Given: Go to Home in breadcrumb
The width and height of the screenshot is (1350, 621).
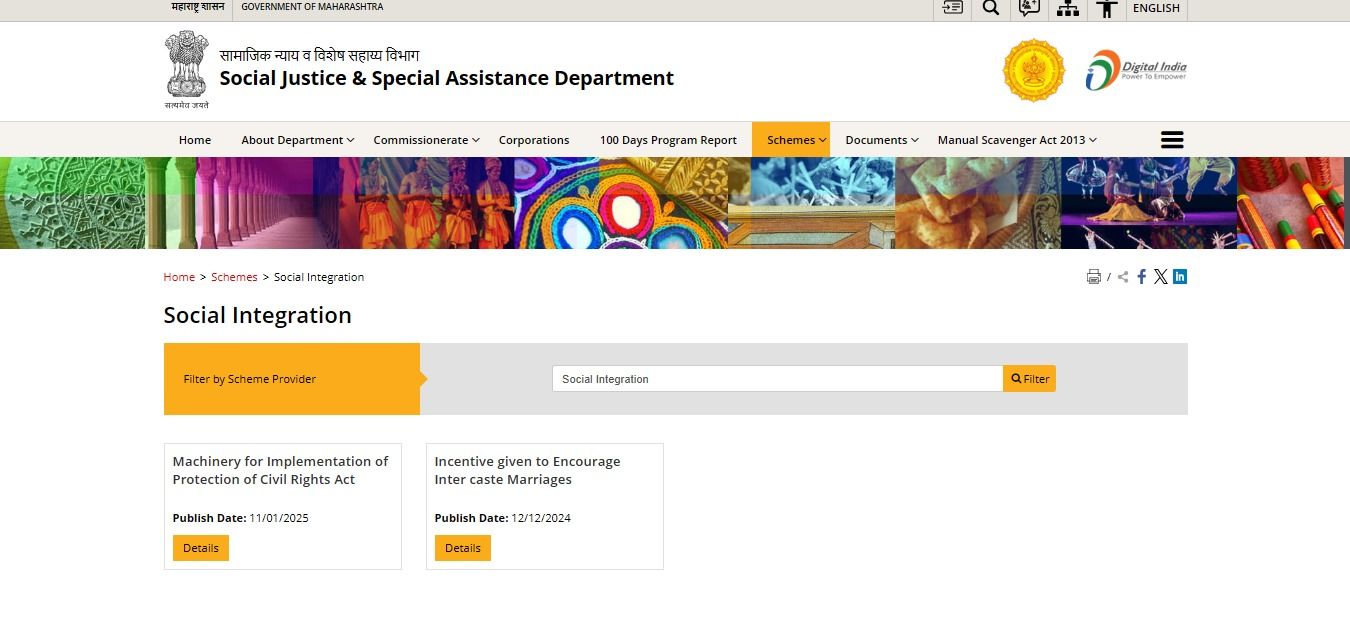Looking at the screenshot, I should (x=179, y=277).
